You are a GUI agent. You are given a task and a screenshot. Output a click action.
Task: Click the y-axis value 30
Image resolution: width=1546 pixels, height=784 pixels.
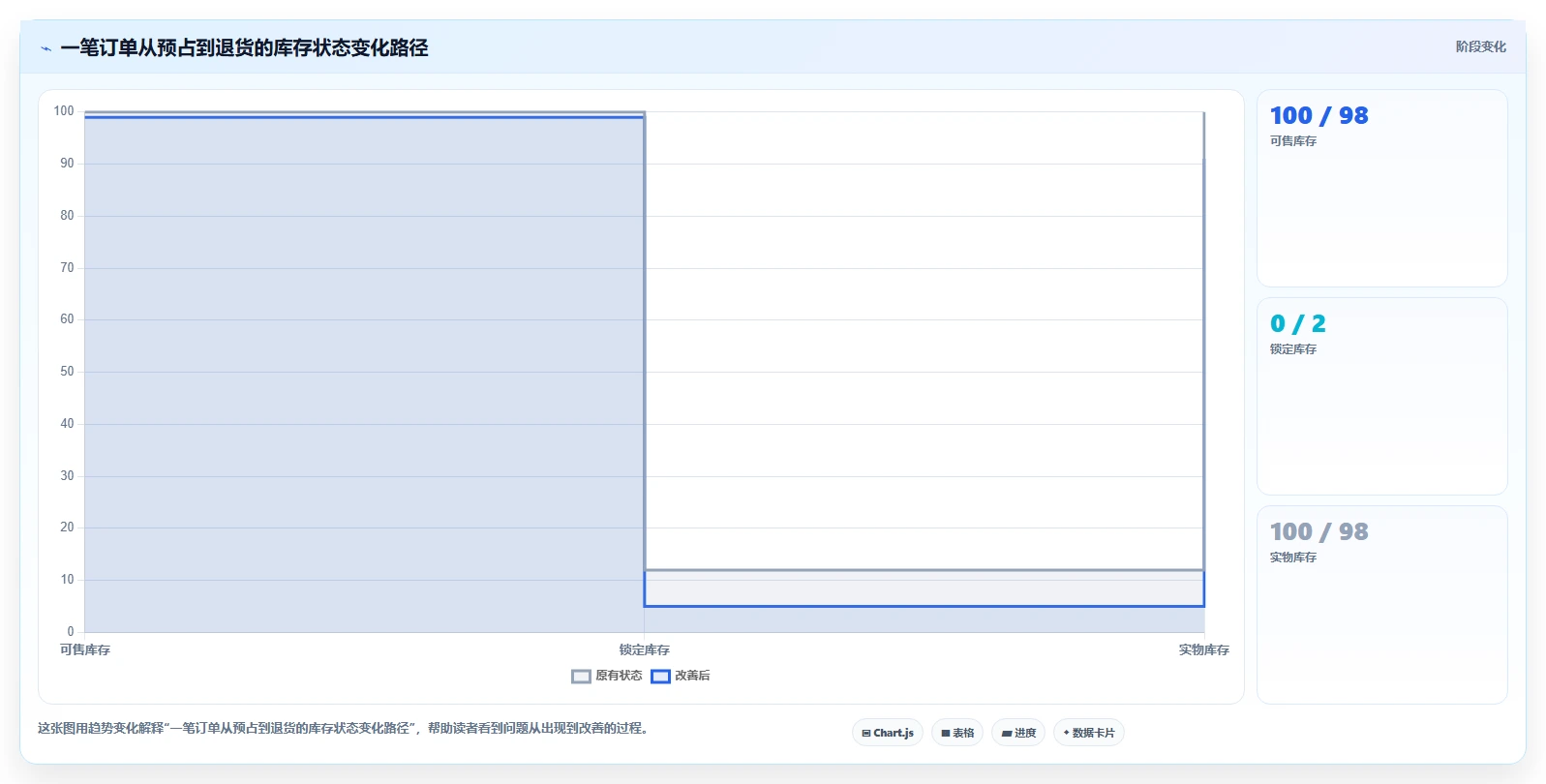tap(67, 476)
